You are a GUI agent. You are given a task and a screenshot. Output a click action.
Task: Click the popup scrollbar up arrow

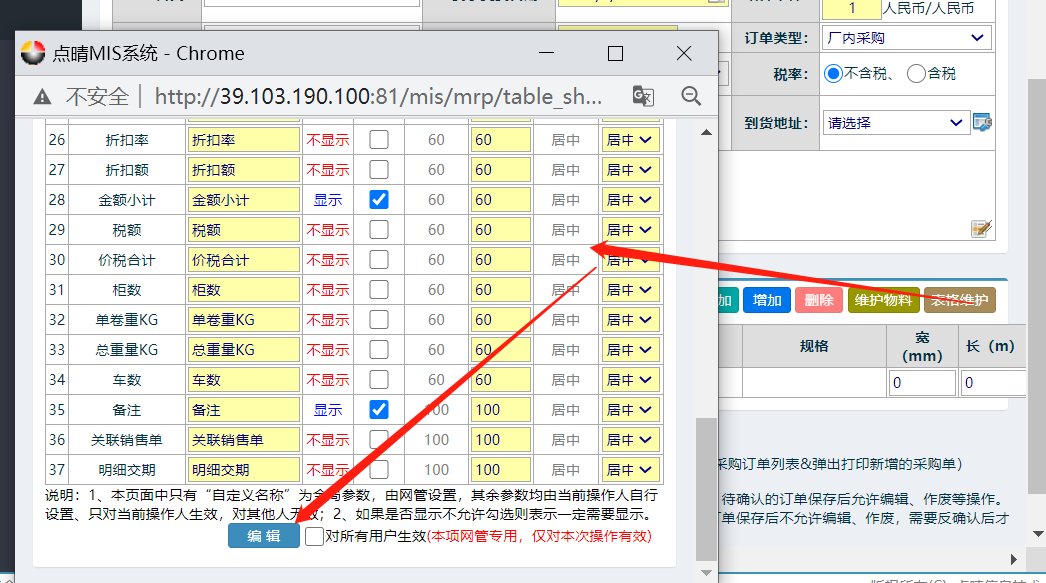click(x=706, y=133)
